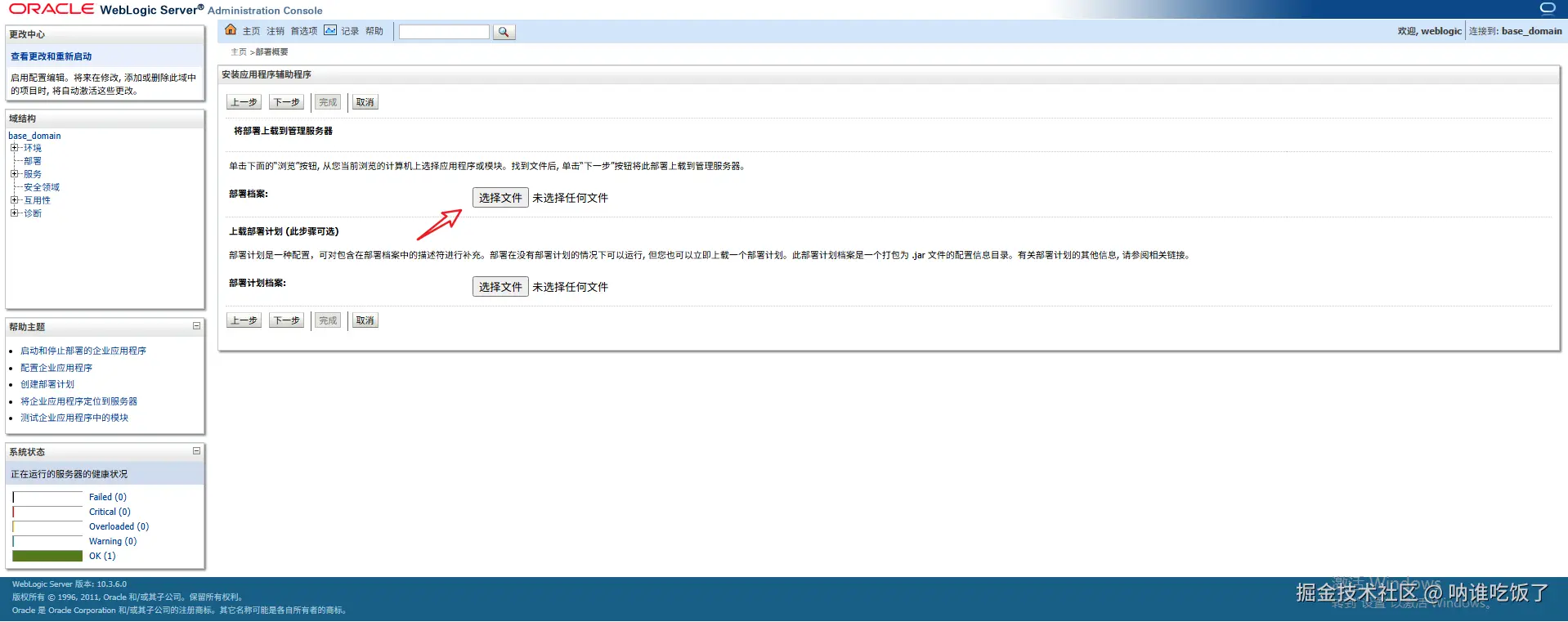1568x622 pixels.
Task: Click the record icon next to 记录
Action: coord(330,30)
